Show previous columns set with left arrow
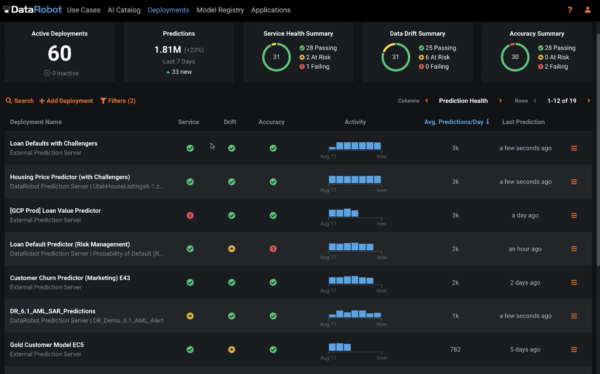The width and height of the screenshot is (600, 374). click(427, 101)
